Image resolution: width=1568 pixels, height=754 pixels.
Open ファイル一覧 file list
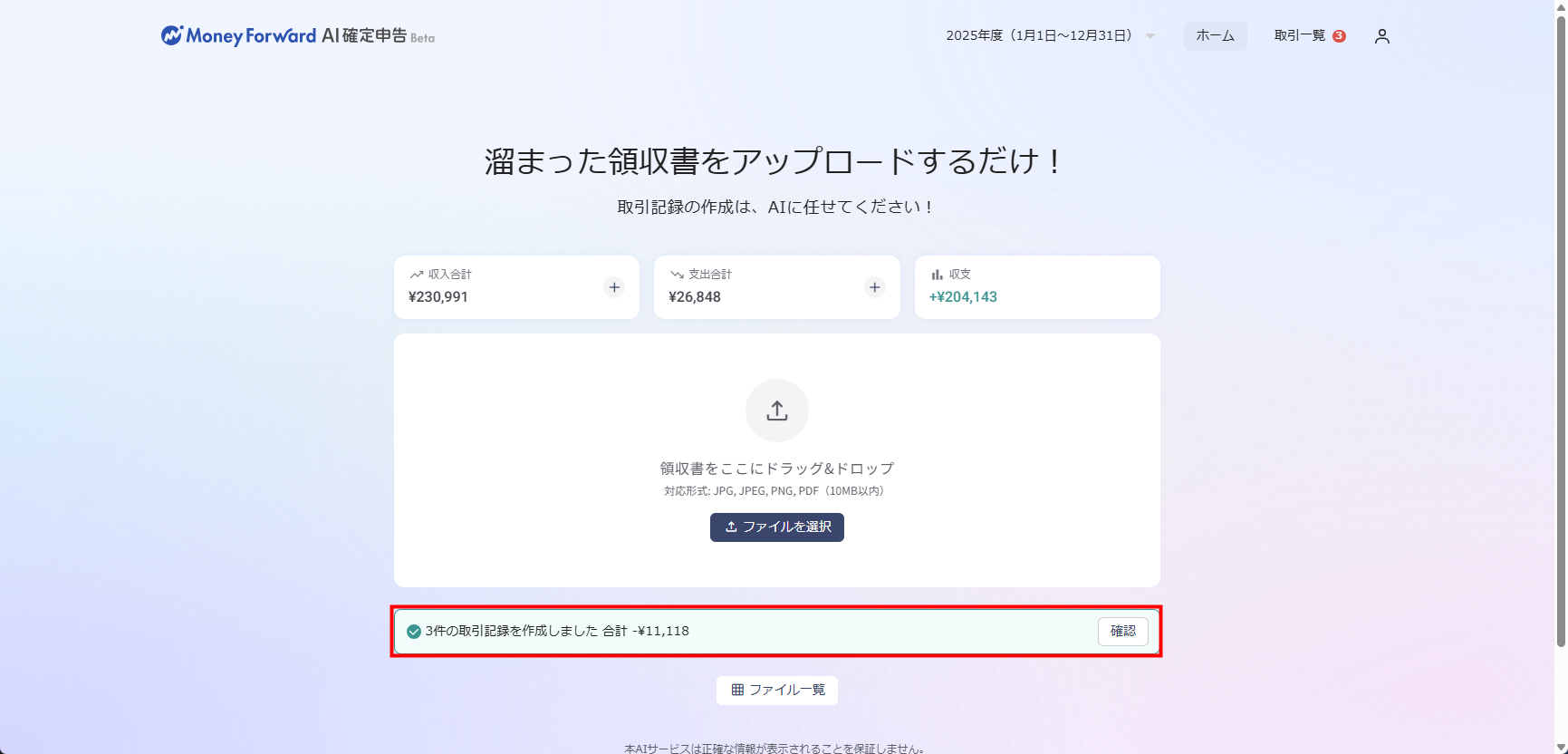pos(777,691)
